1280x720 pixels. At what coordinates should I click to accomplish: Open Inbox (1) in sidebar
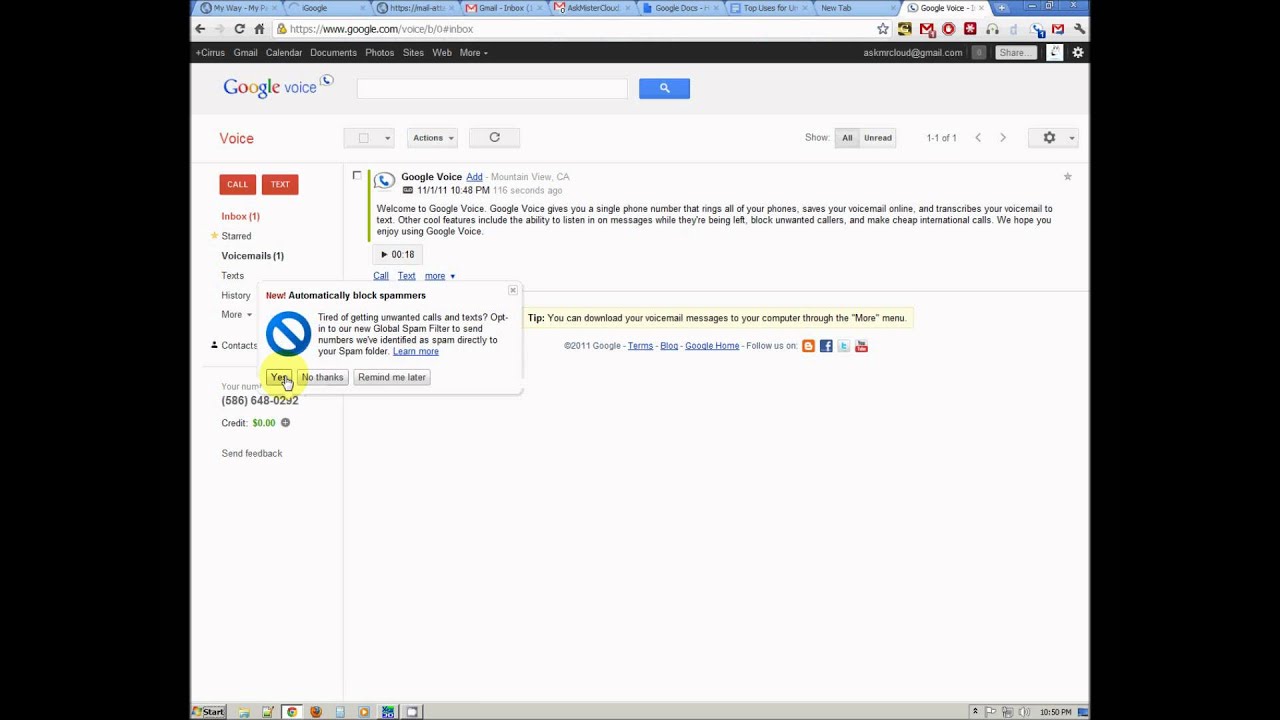(240, 216)
